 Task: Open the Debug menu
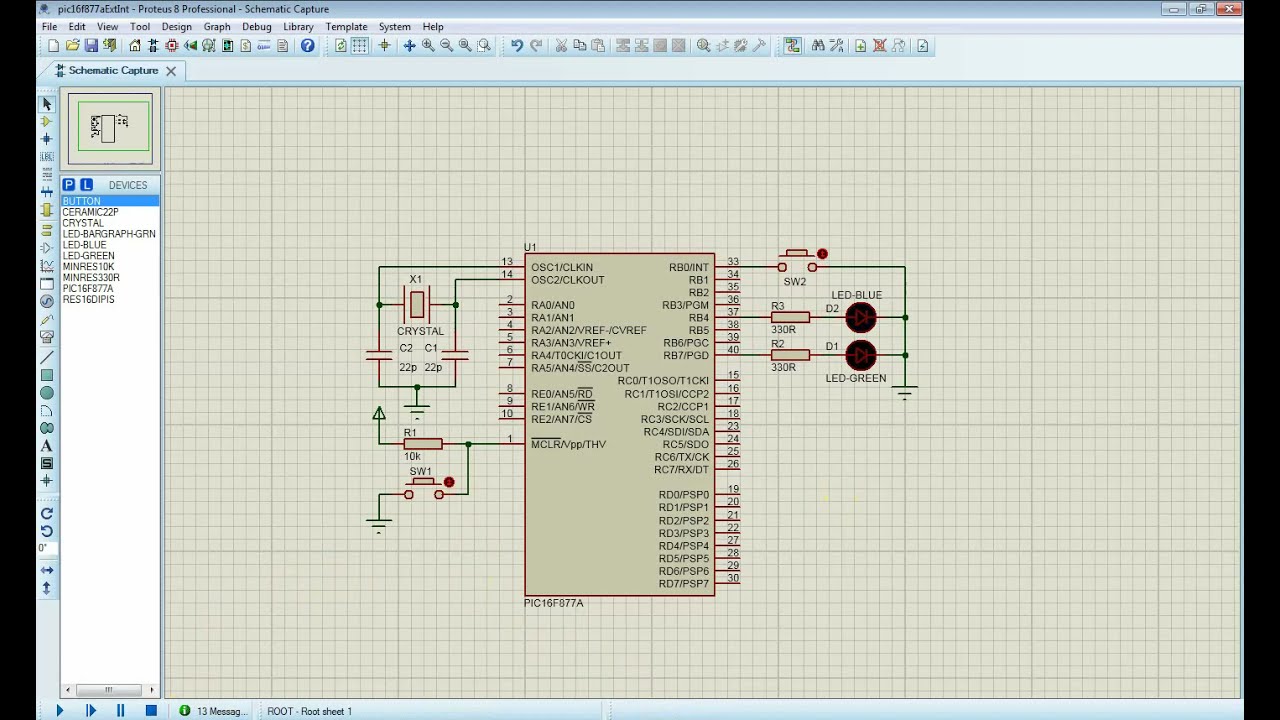257,27
